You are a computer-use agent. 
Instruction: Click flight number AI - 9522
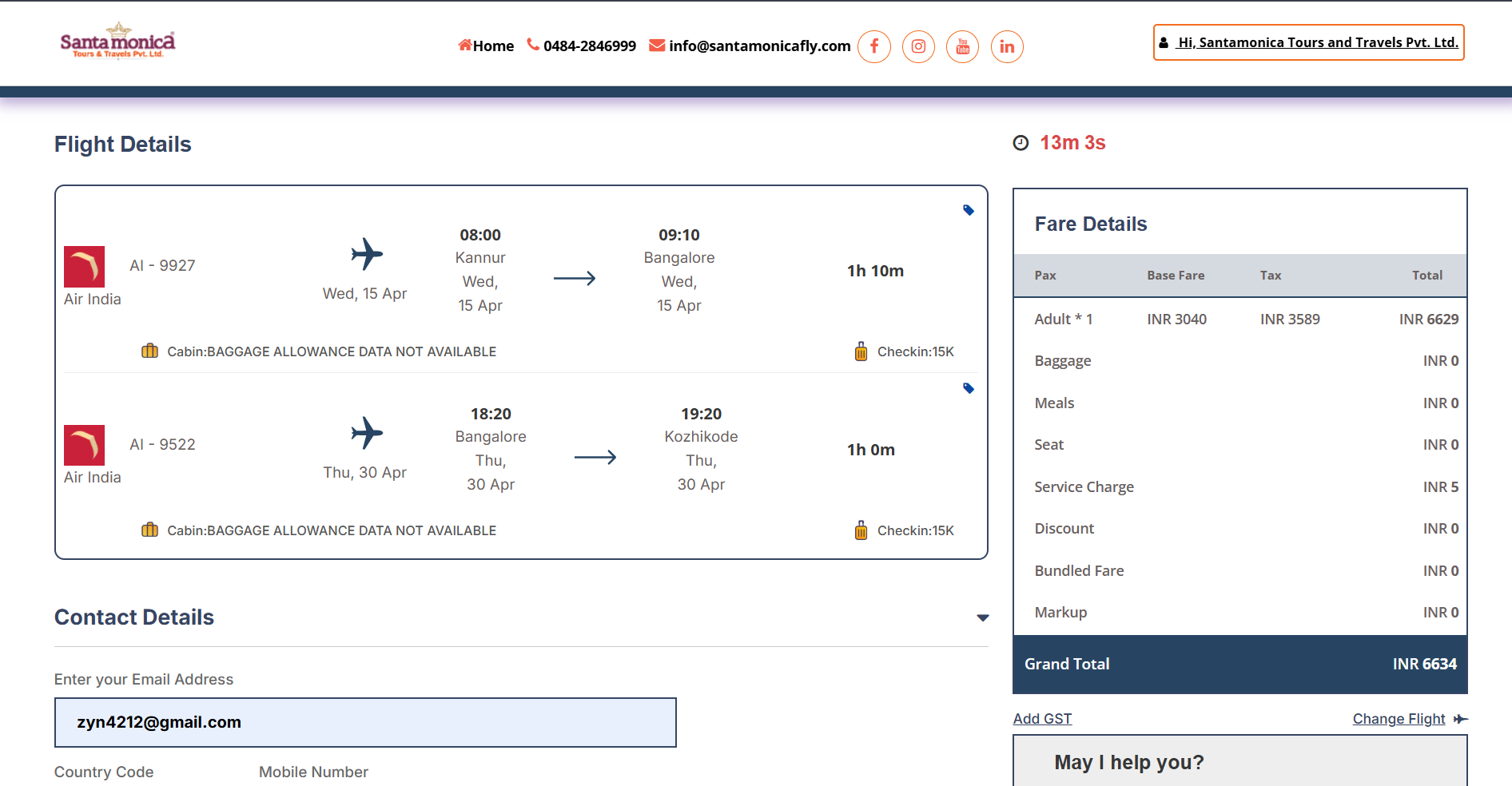[162, 444]
